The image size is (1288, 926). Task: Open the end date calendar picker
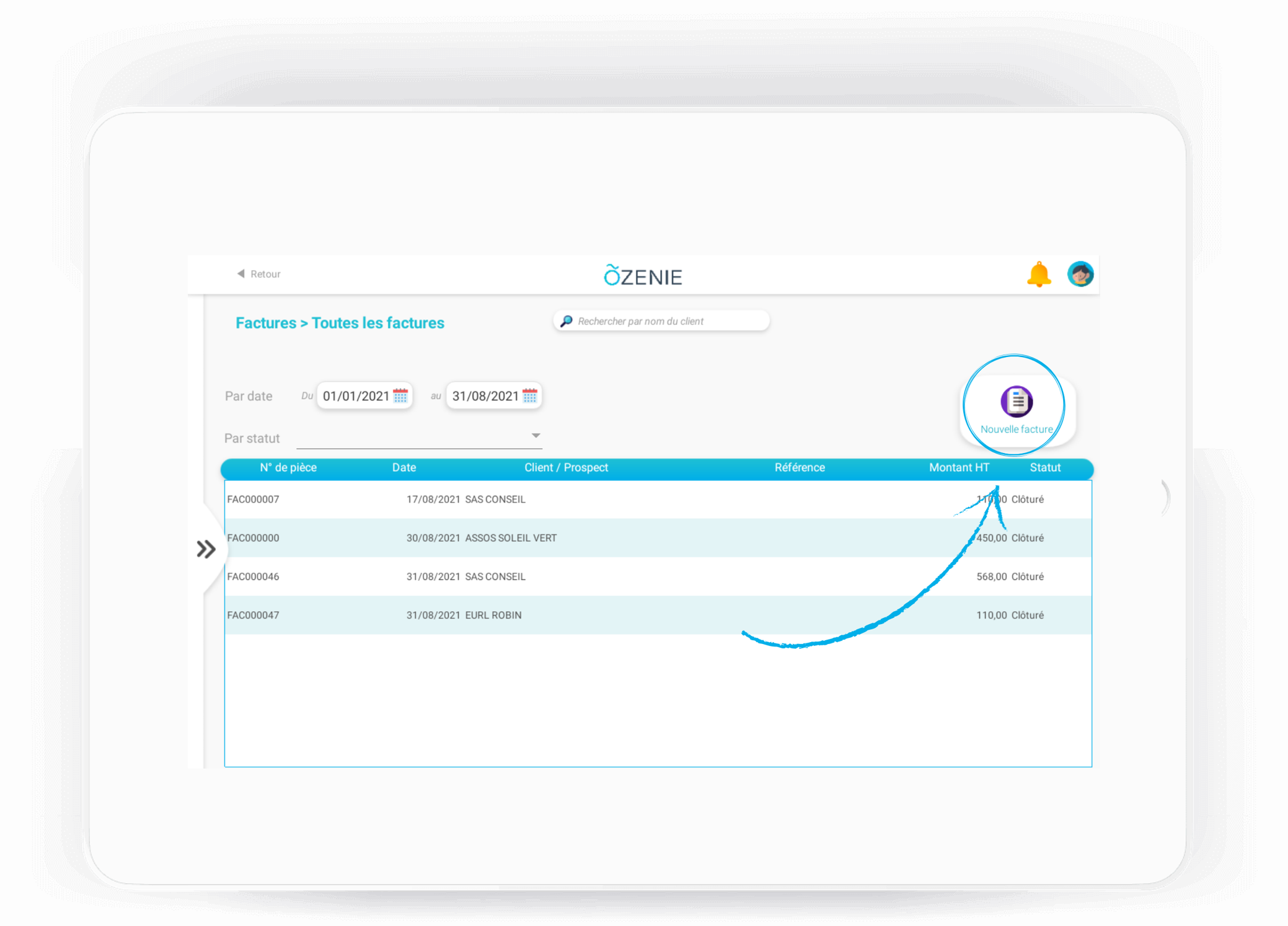click(530, 395)
